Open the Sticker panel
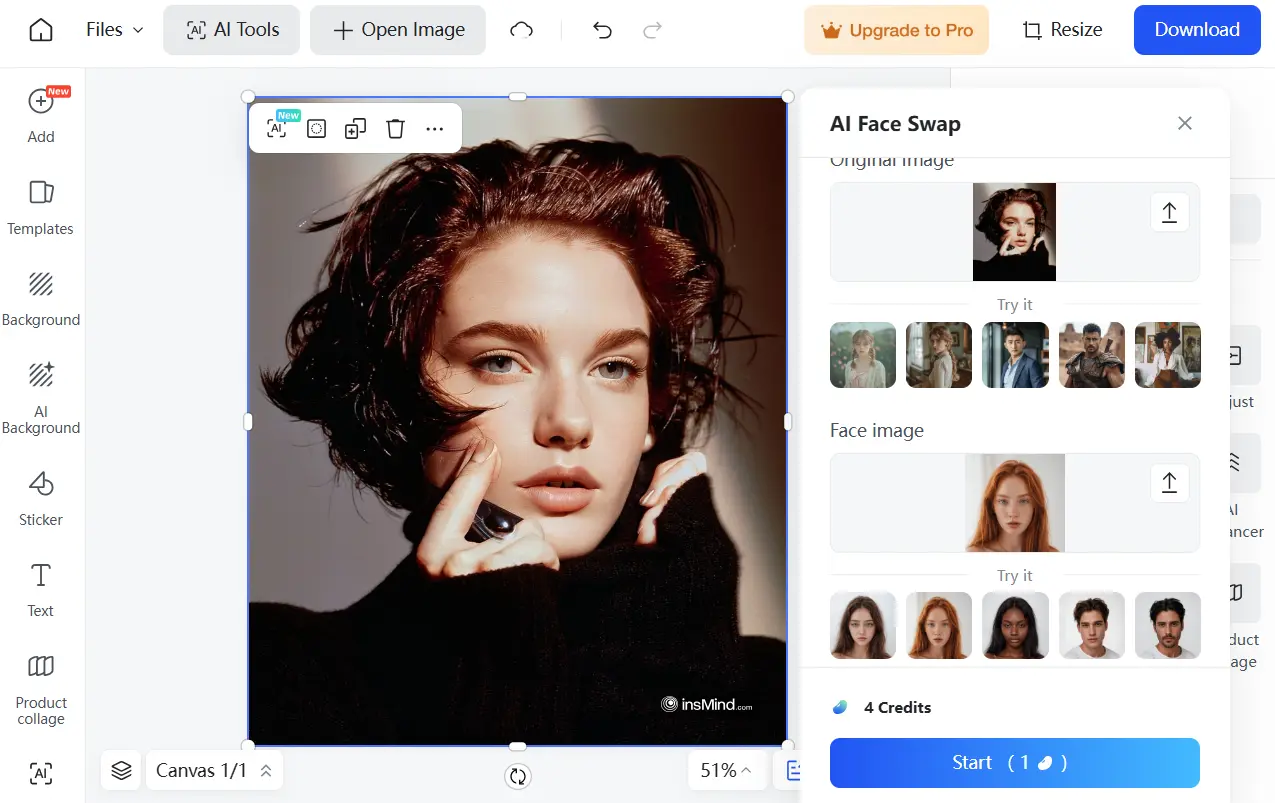The width and height of the screenshot is (1275, 803). [41, 498]
